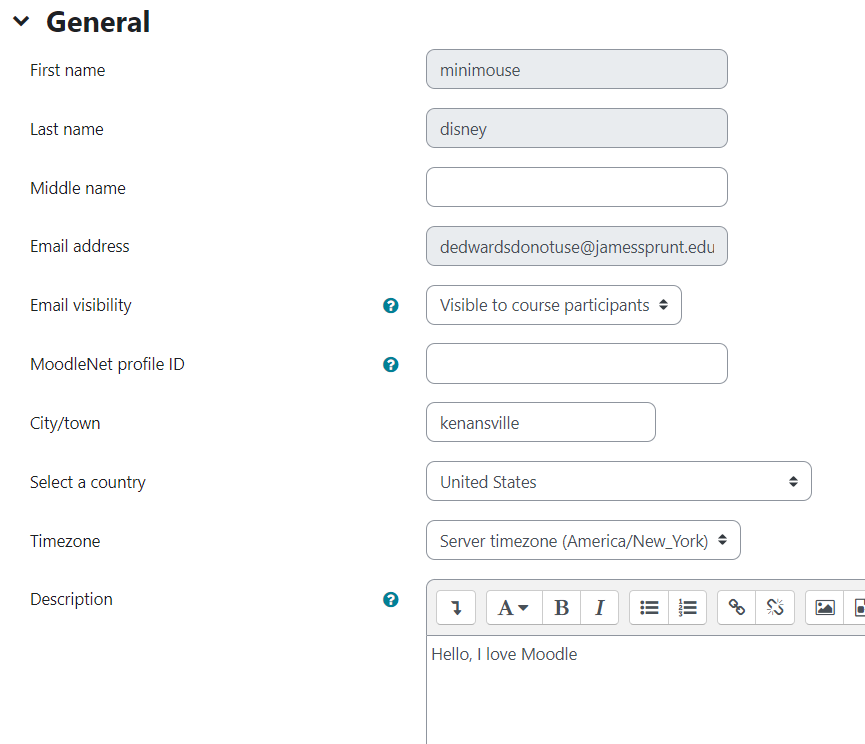Open the Timezone dropdown
865x744 pixels.
click(x=583, y=540)
